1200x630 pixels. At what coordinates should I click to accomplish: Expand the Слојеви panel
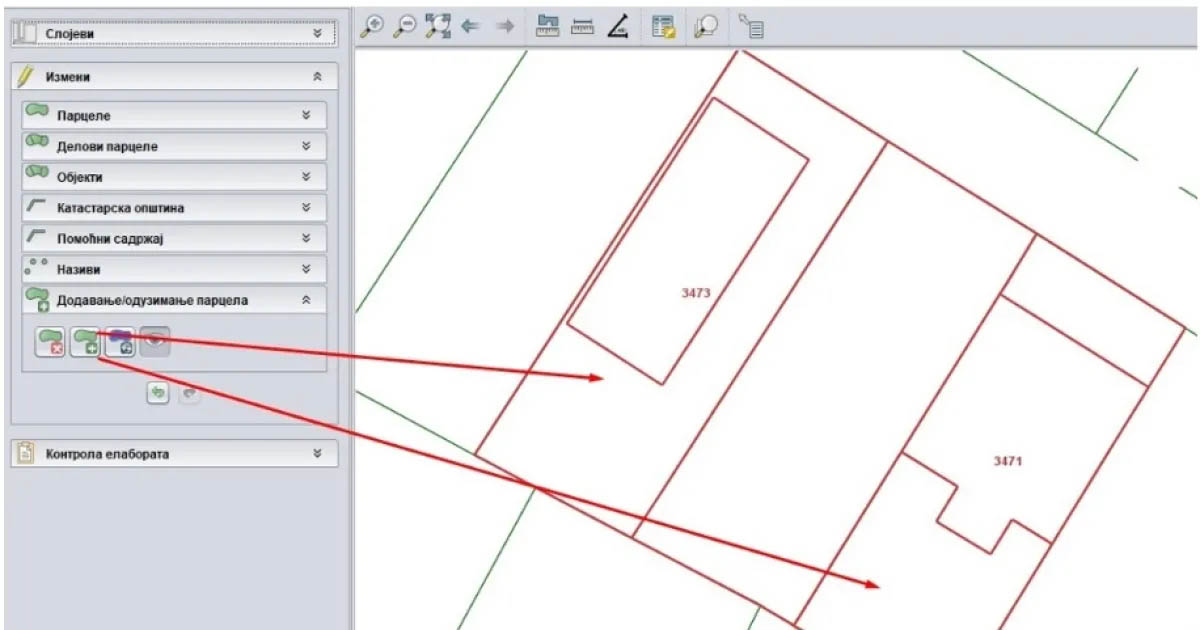[317, 33]
